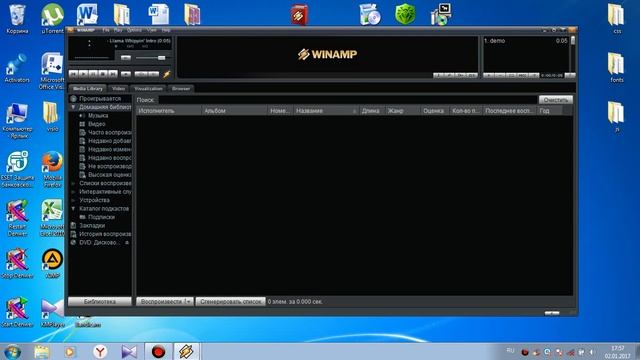Expand the Устройства node
Image resolution: width=640 pixels, height=360 pixels.
[x=73, y=200]
